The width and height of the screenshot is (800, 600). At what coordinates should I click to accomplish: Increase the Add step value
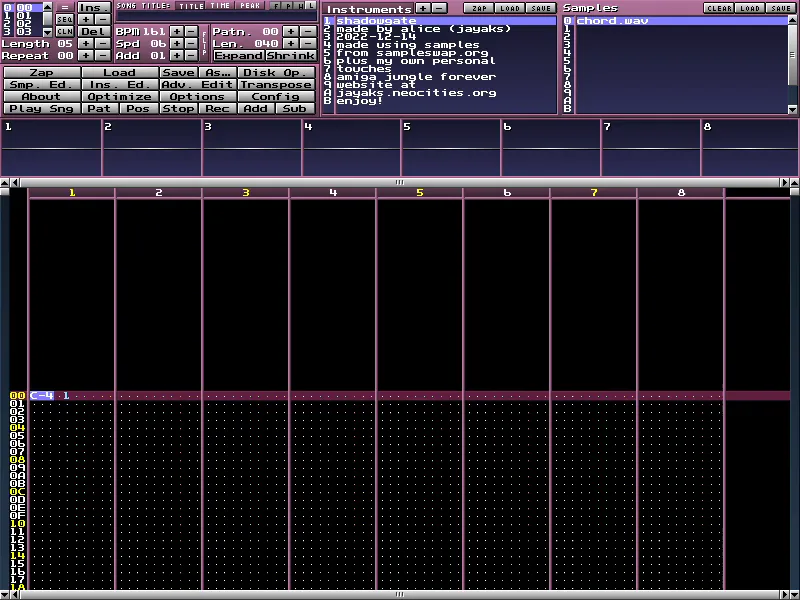pos(177,55)
